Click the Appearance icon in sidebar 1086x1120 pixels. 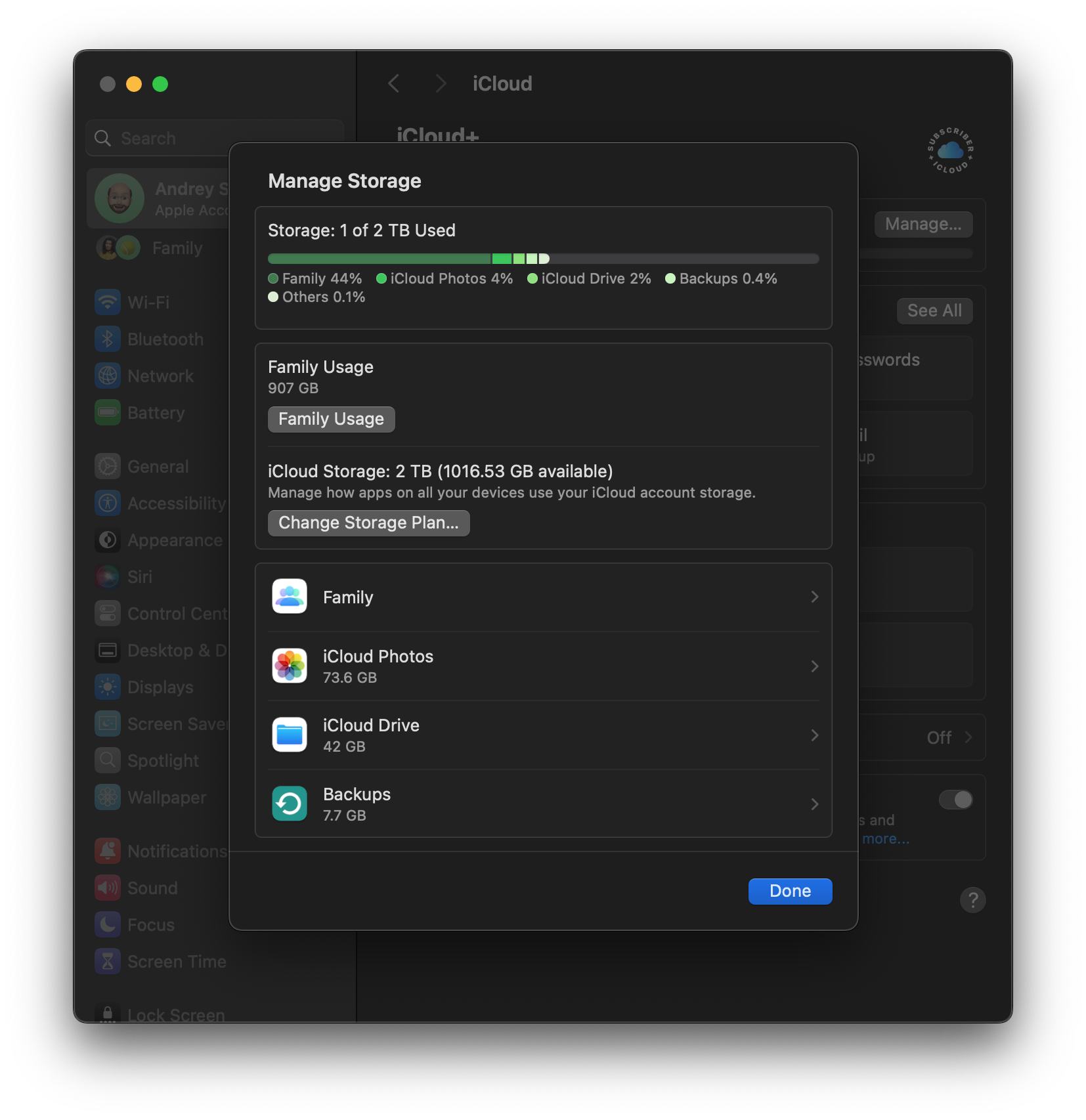[108, 540]
